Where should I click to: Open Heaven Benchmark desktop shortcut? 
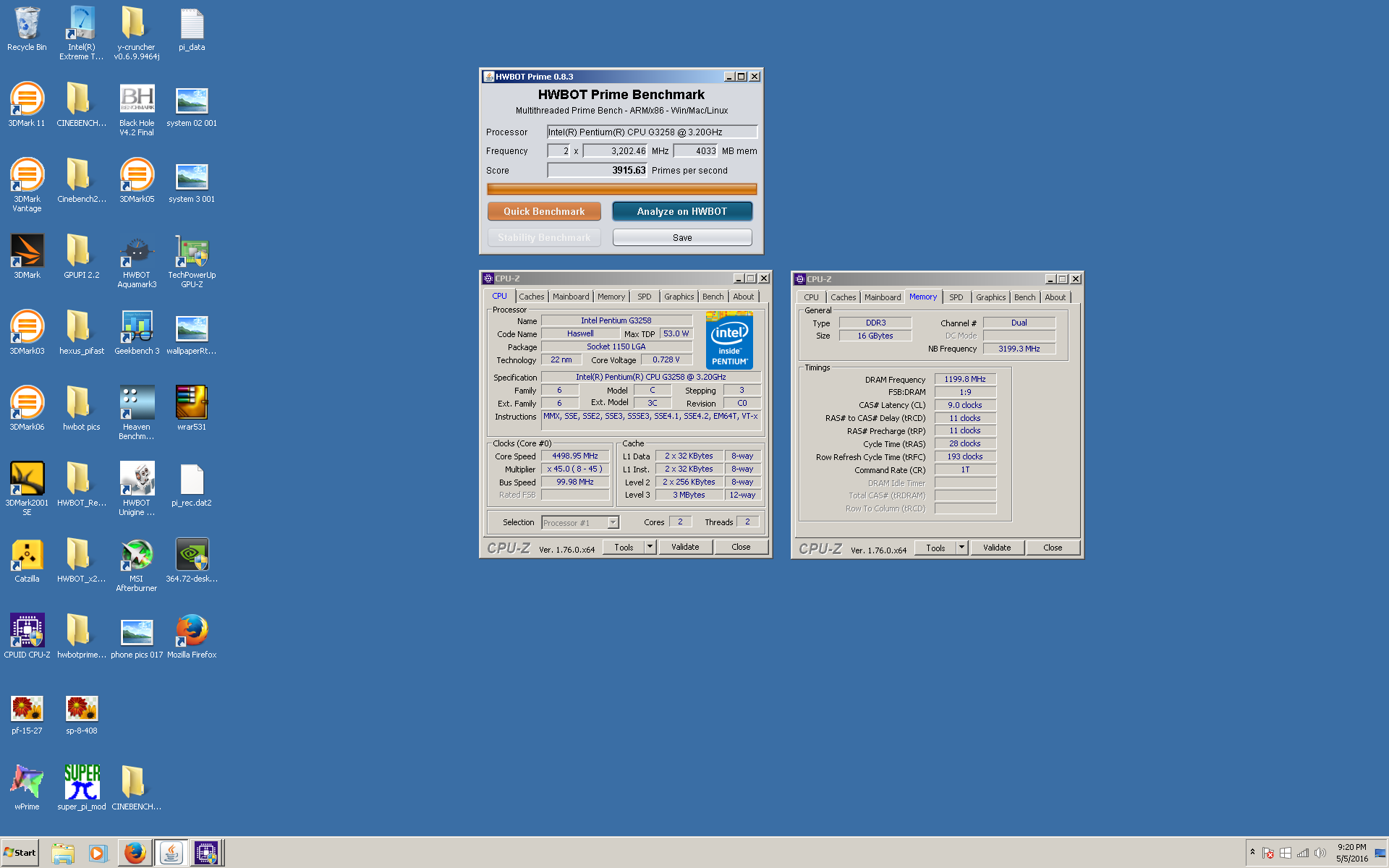[137, 413]
